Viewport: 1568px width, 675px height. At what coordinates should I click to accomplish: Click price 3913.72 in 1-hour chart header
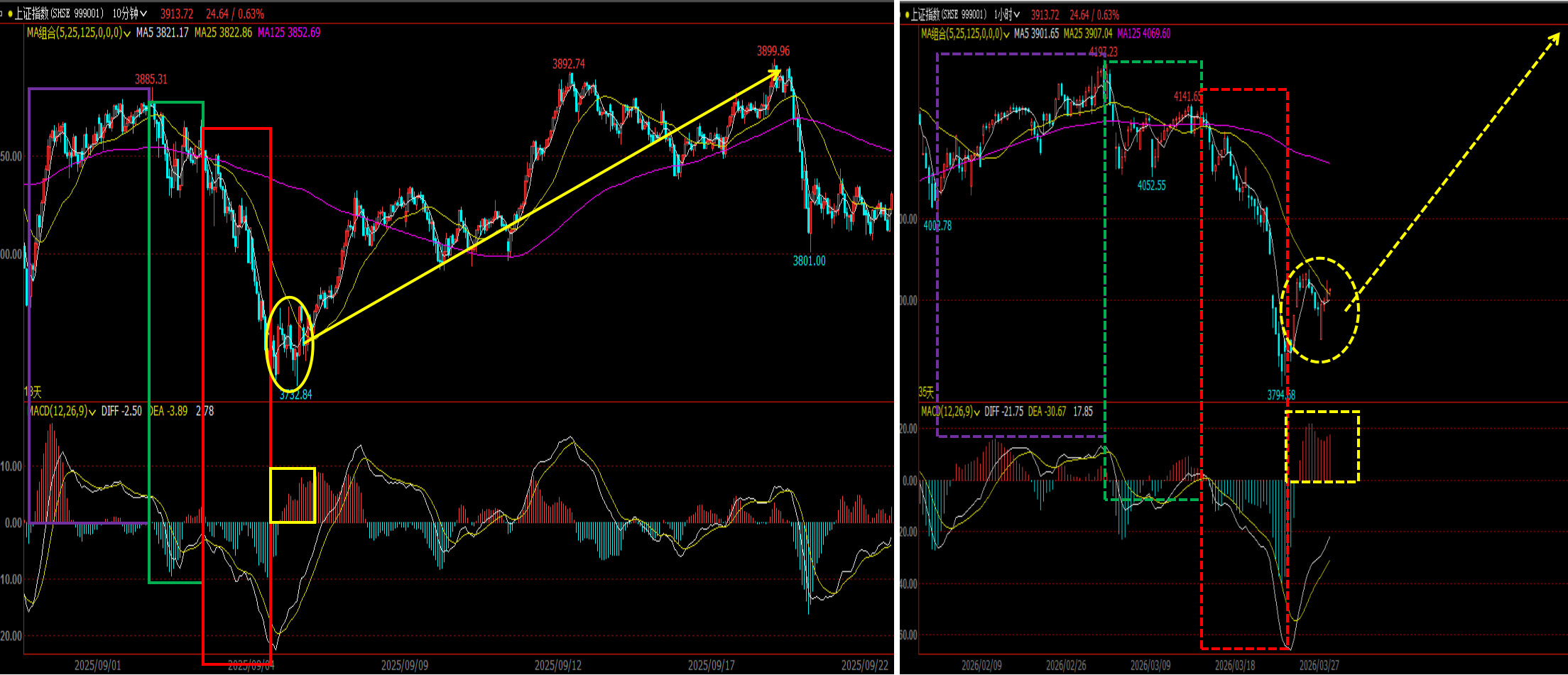point(1045,14)
